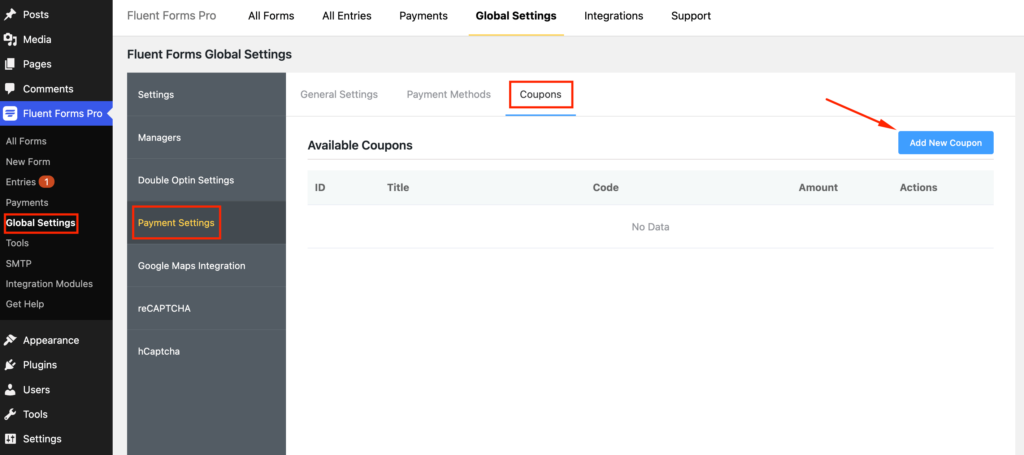Click the Users person icon

(10, 390)
